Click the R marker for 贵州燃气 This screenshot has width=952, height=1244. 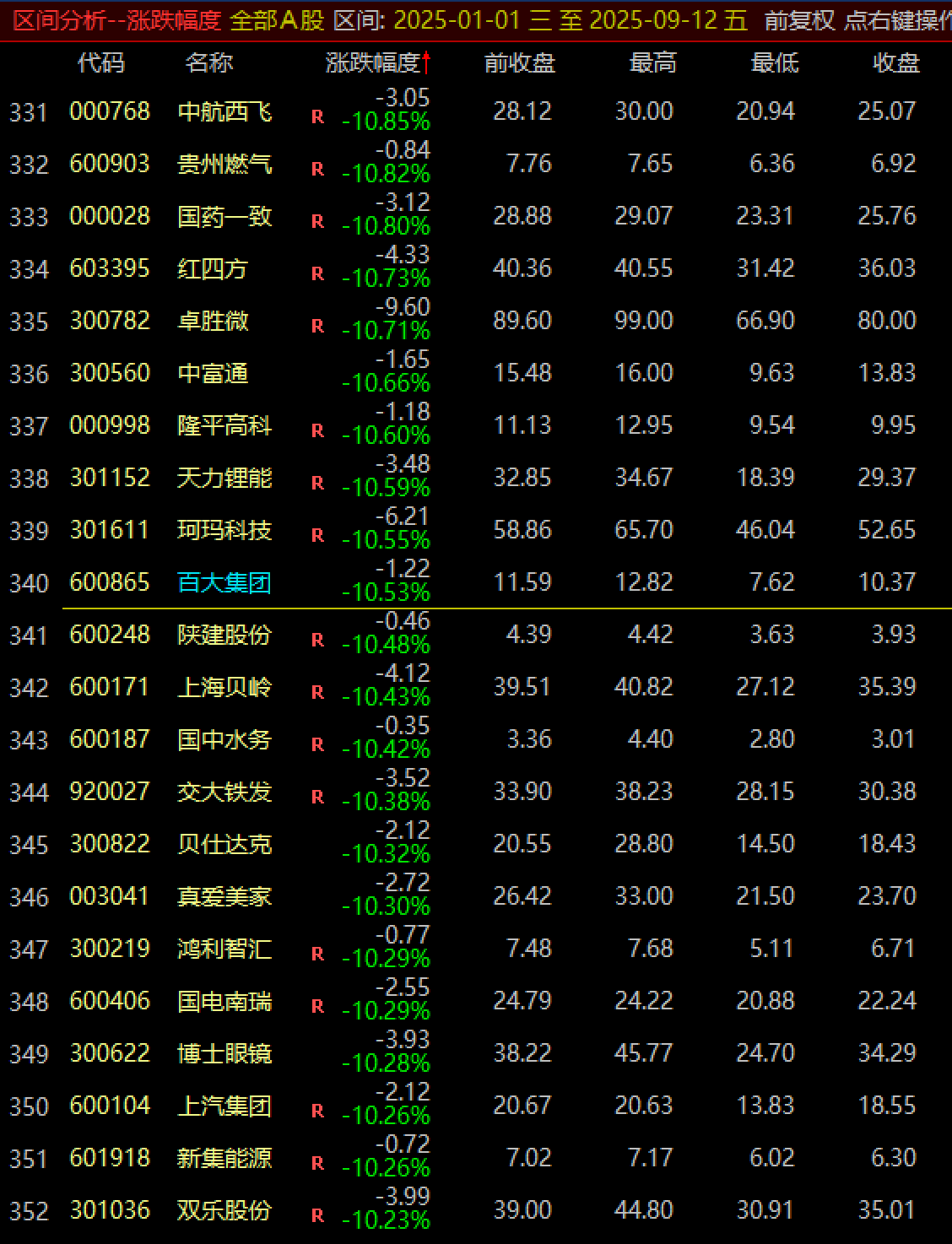coord(317,170)
